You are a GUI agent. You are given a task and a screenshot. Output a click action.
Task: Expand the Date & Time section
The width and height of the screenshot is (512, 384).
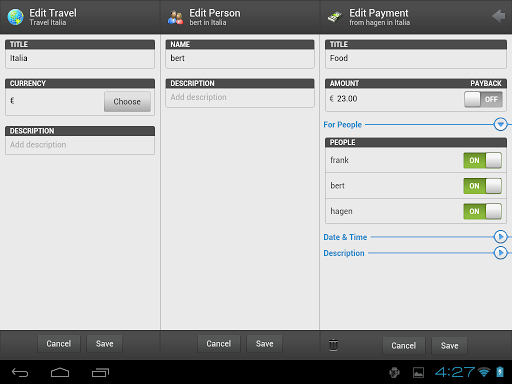pos(500,237)
